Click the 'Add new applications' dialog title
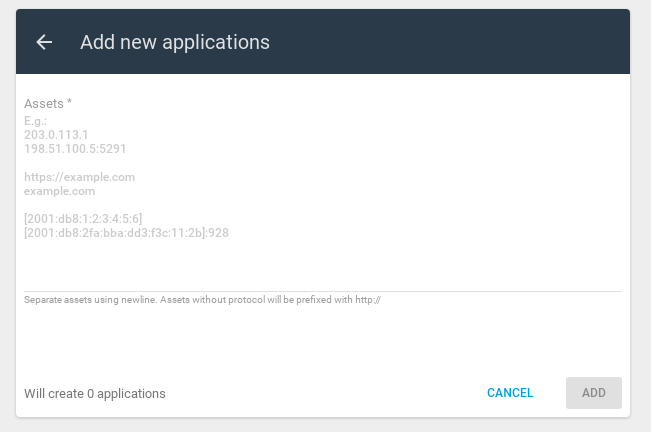 175,42
